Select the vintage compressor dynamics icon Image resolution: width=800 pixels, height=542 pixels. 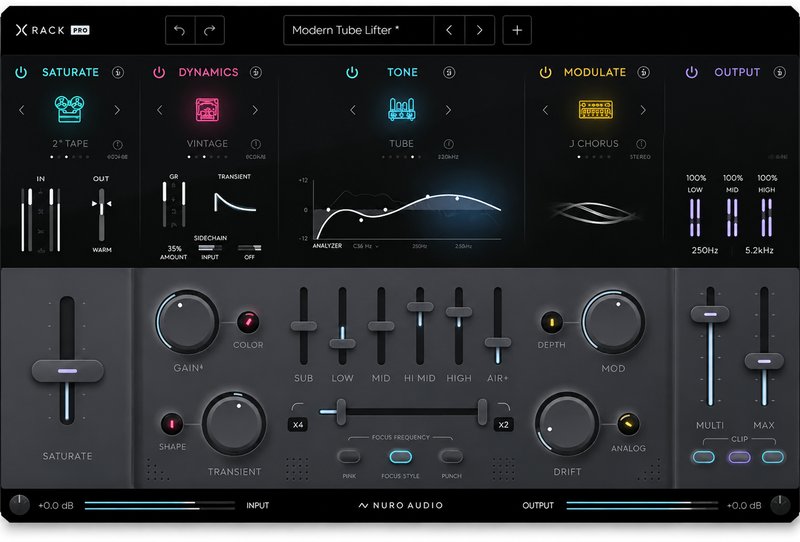tap(207, 110)
